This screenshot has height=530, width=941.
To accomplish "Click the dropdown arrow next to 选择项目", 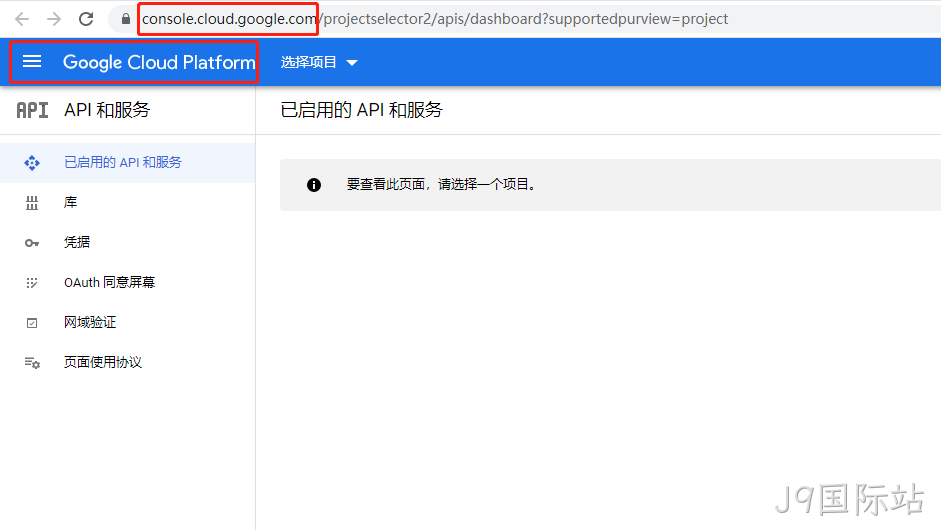I will pos(352,63).
